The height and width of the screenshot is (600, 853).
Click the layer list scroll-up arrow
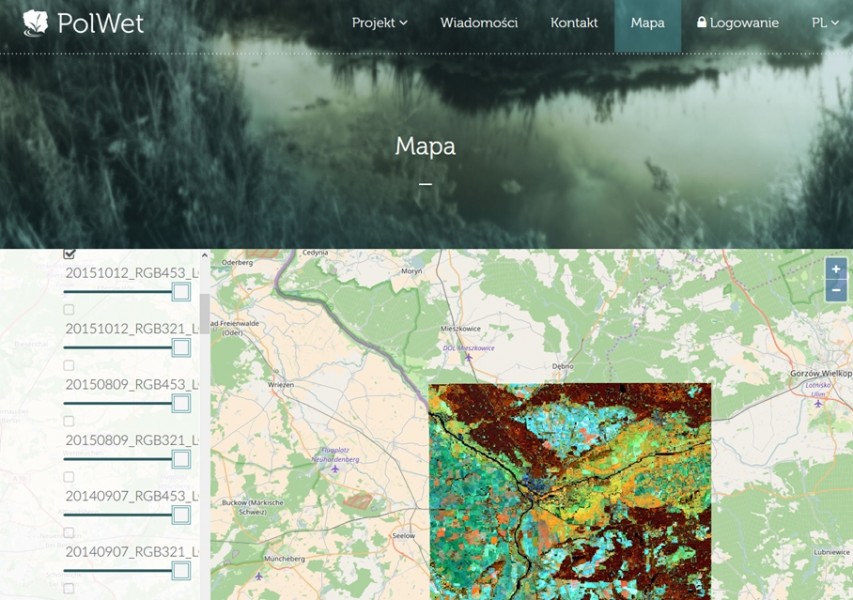point(205,255)
